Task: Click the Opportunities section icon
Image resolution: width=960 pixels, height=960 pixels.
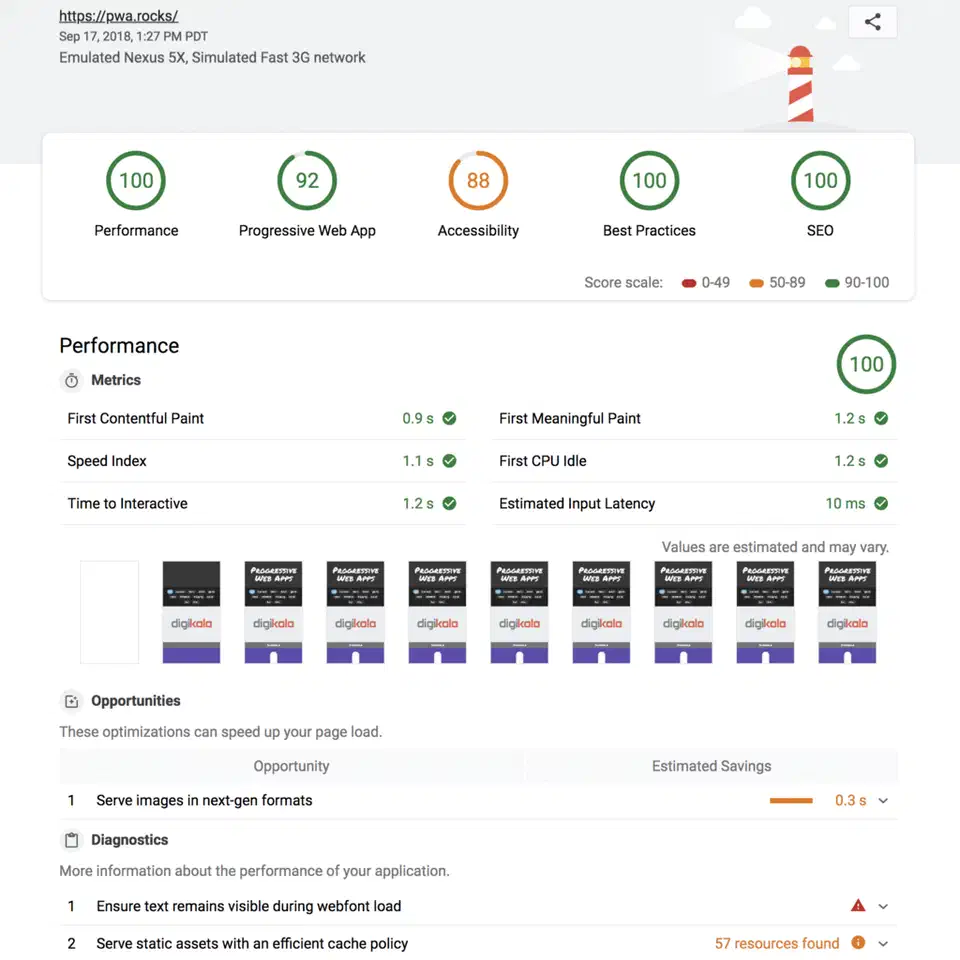Action: [x=70, y=700]
